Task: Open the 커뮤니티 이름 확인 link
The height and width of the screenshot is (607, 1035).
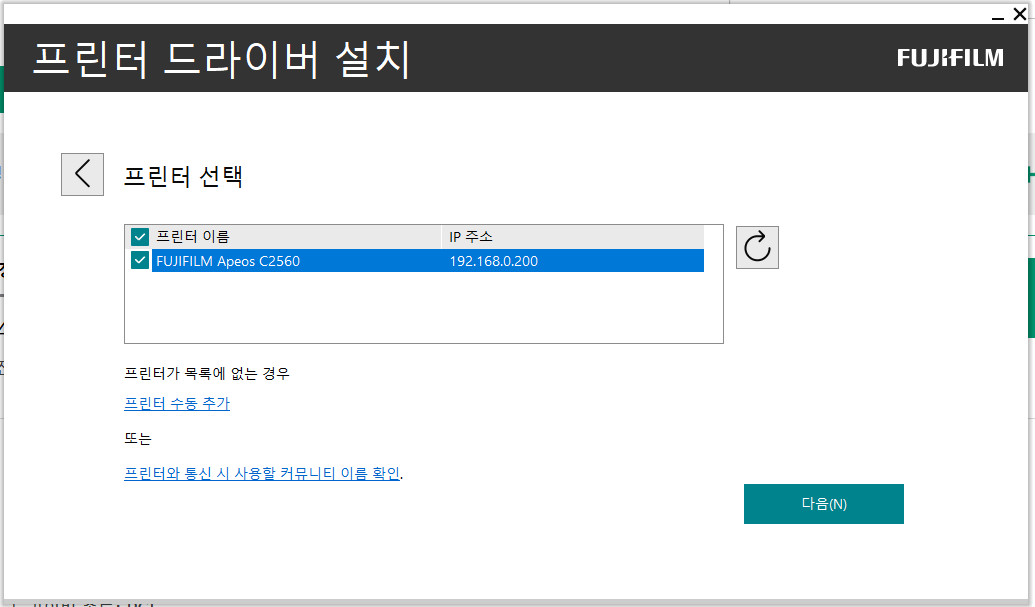Action: [262, 473]
